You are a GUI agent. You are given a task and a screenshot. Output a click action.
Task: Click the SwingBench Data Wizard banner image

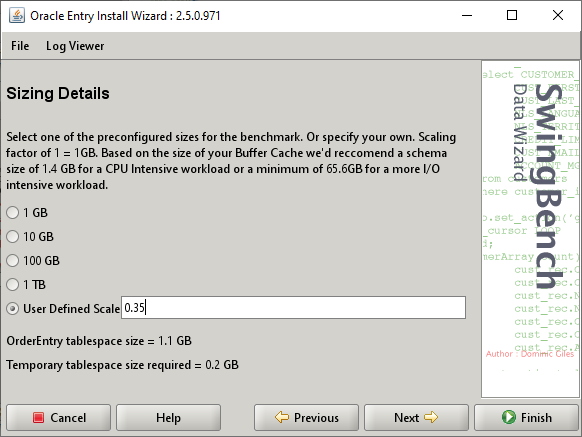pos(530,229)
